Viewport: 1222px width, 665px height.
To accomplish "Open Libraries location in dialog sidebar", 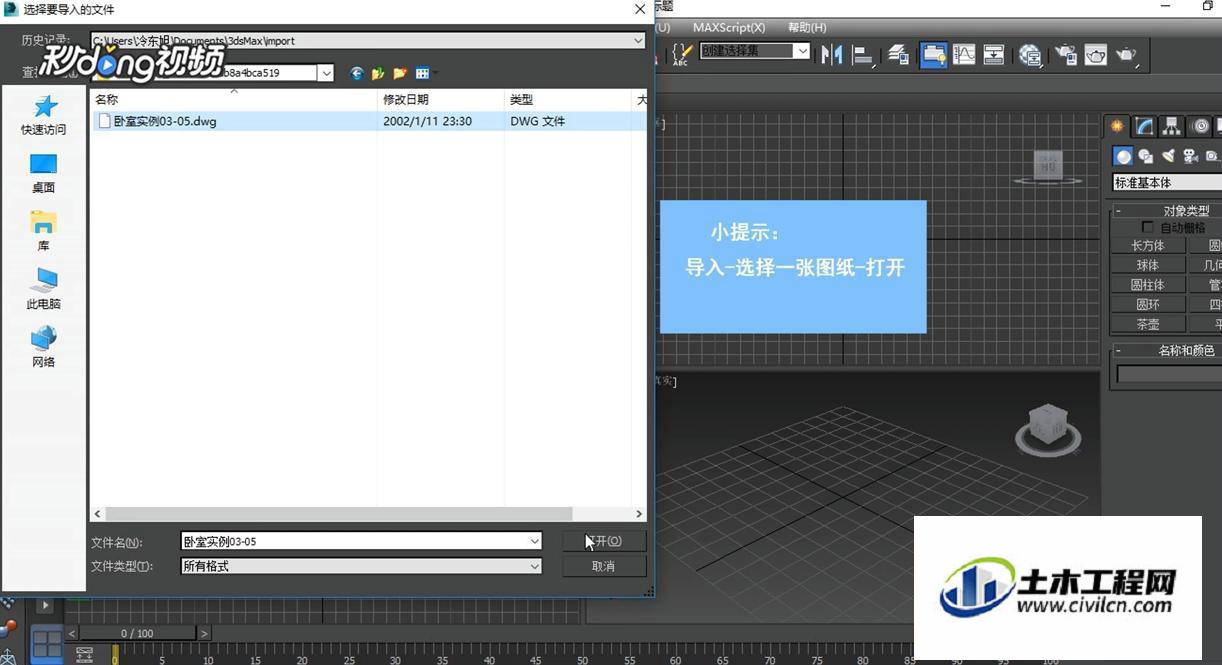I will click(x=44, y=231).
